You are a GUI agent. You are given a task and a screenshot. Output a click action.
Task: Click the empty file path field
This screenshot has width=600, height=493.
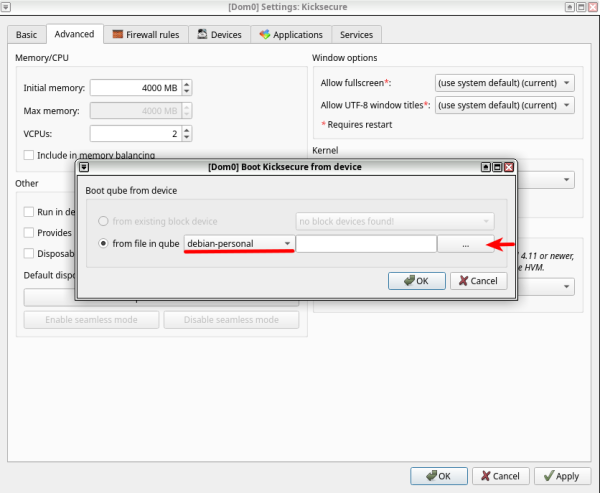(x=366, y=243)
